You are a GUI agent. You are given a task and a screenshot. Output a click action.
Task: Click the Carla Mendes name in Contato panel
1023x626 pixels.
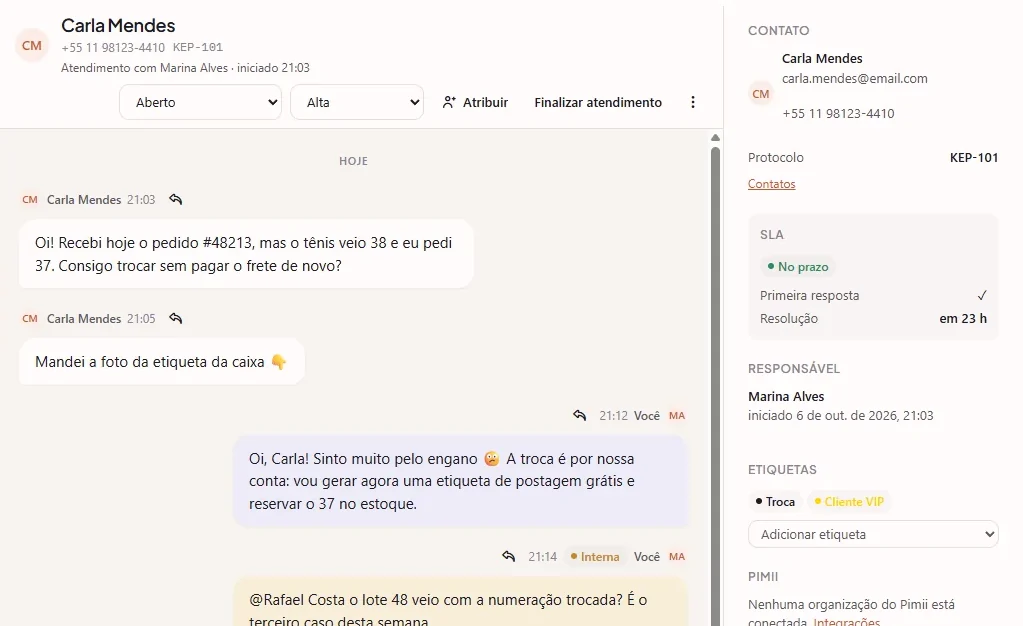[x=822, y=59]
